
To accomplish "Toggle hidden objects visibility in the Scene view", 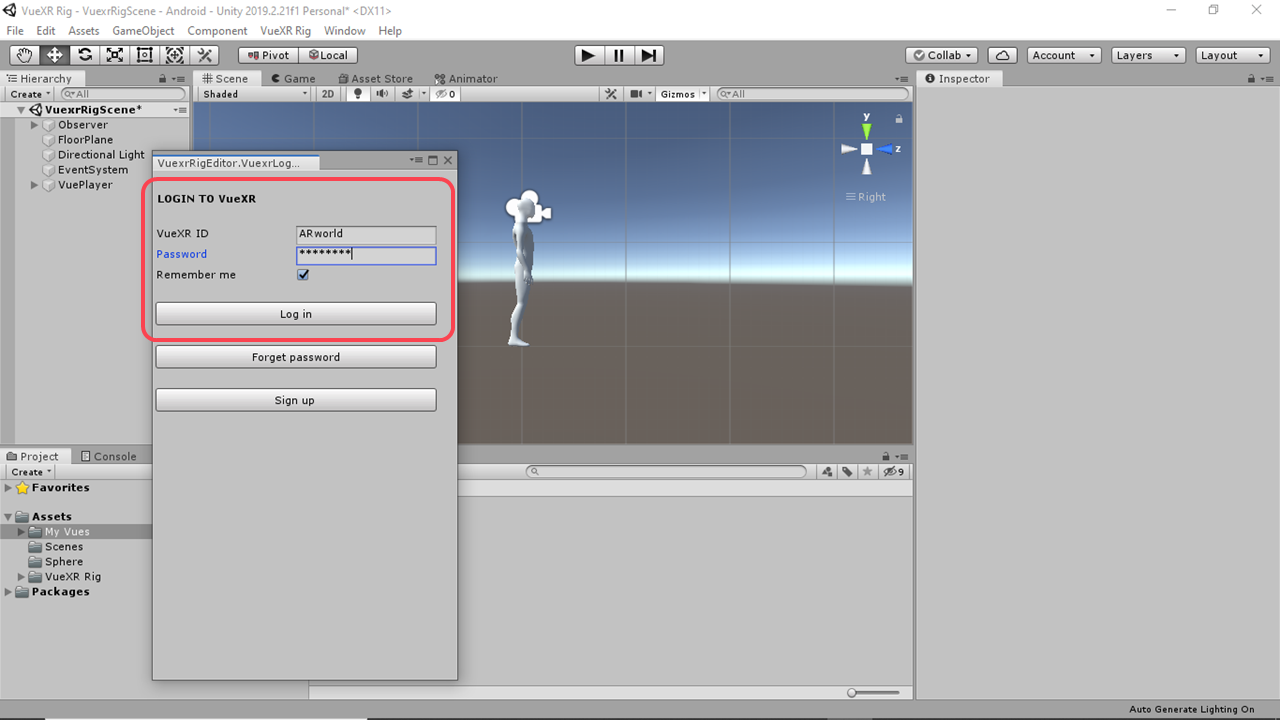I will point(446,94).
